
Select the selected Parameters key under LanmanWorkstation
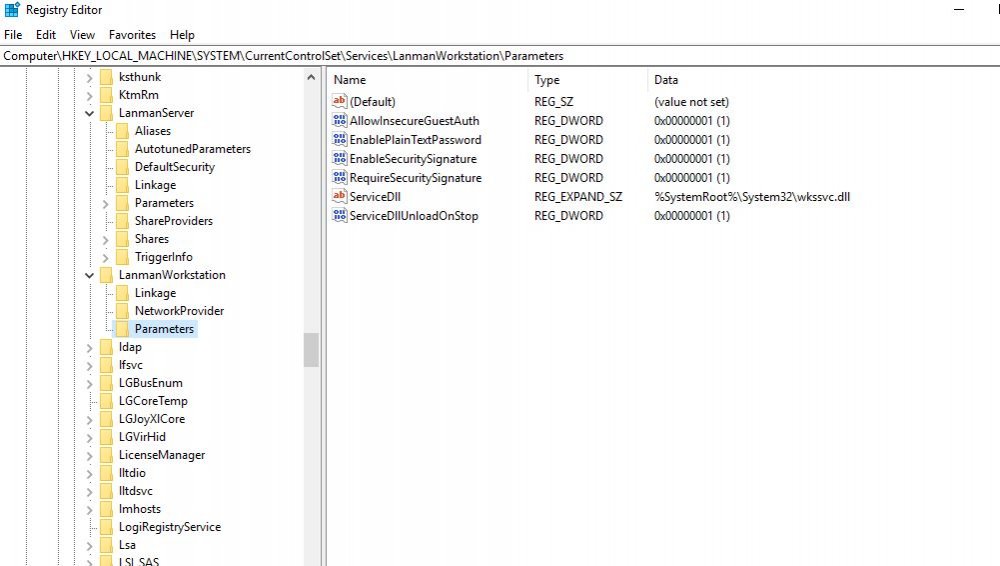(x=164, y=329)
